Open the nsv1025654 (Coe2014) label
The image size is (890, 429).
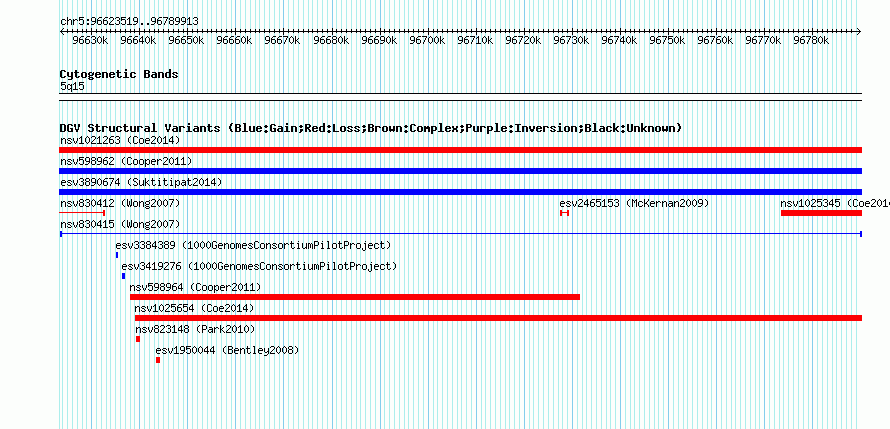tap(194, 308)
